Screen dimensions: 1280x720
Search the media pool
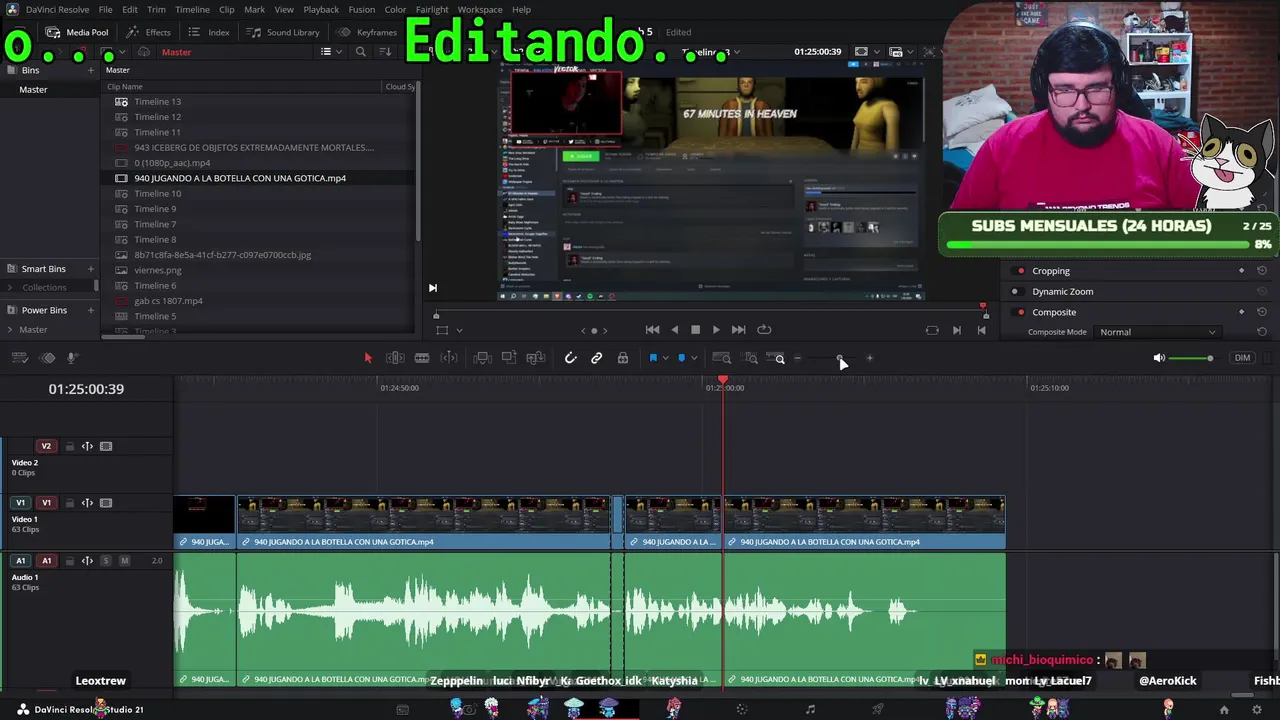(x=361, y=52)
